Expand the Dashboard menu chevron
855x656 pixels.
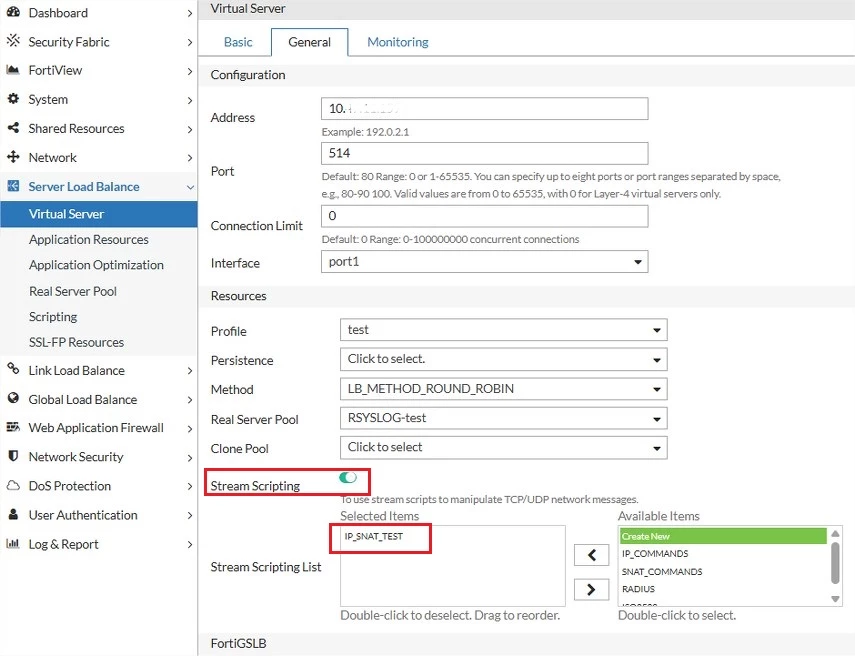click(189, 13)
